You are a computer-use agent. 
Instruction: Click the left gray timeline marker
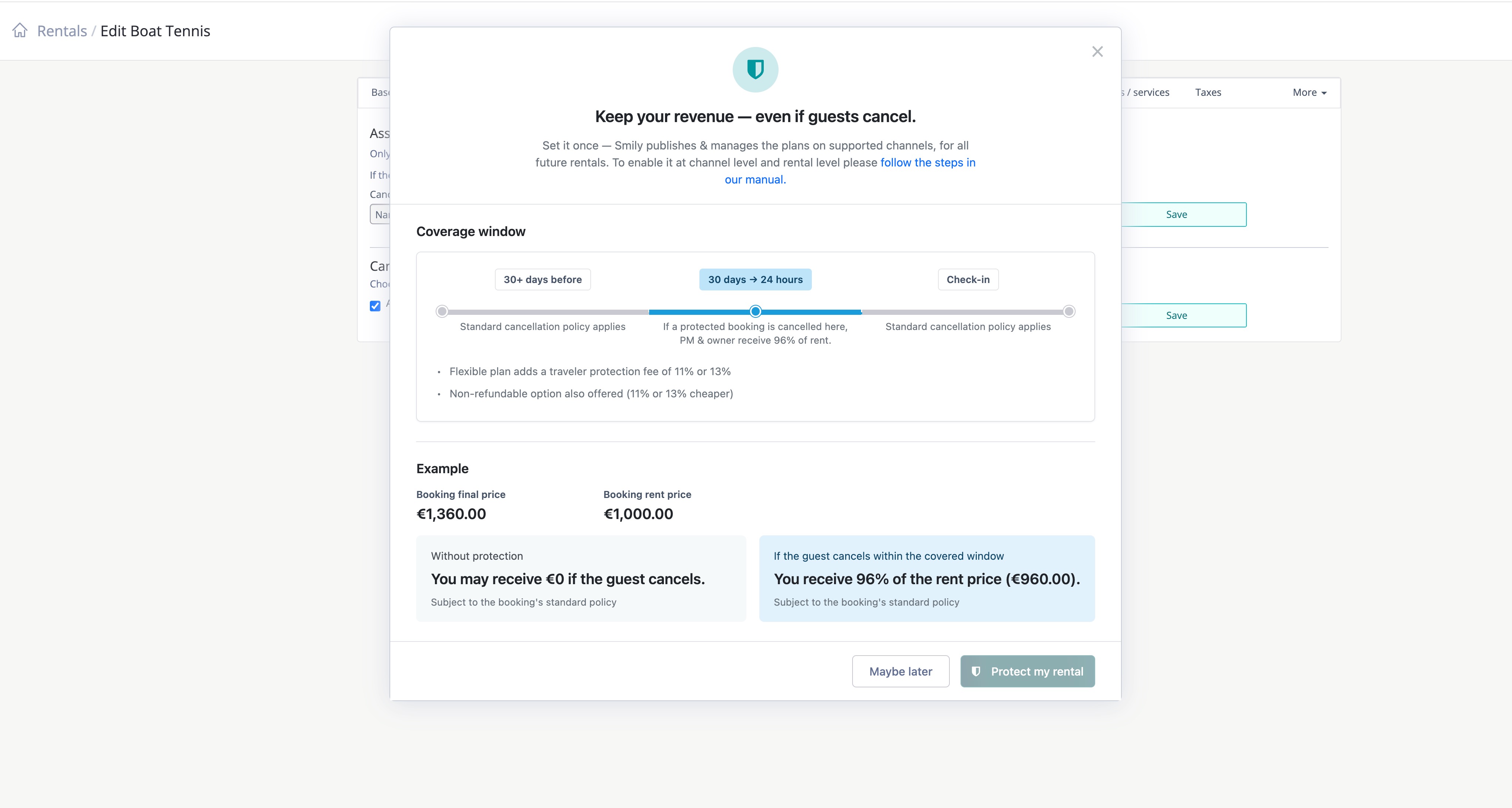coord(442,311)
